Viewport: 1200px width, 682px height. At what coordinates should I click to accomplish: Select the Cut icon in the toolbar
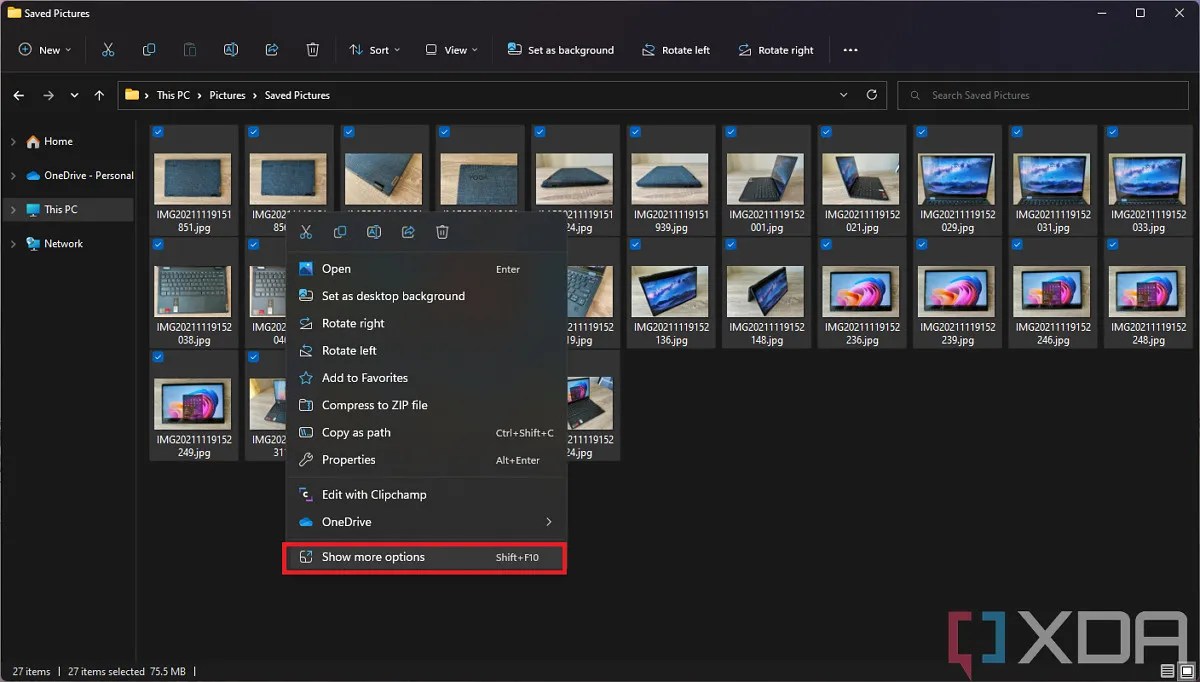pyautogui.click(x=108, y=49)
